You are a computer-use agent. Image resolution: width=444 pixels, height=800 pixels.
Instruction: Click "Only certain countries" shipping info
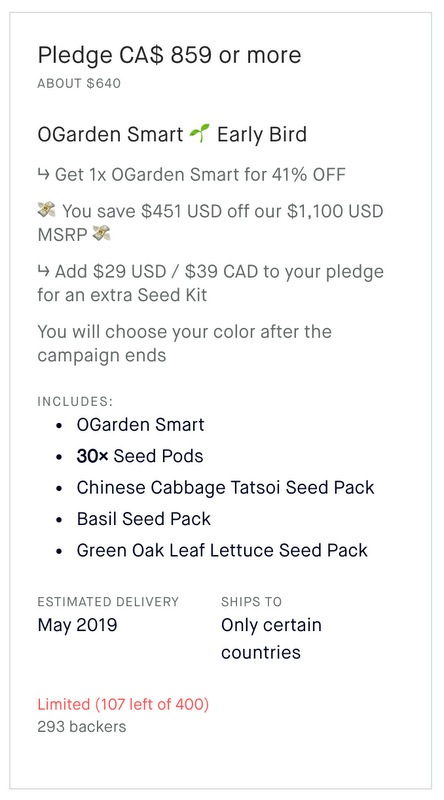tap(272, 639)
